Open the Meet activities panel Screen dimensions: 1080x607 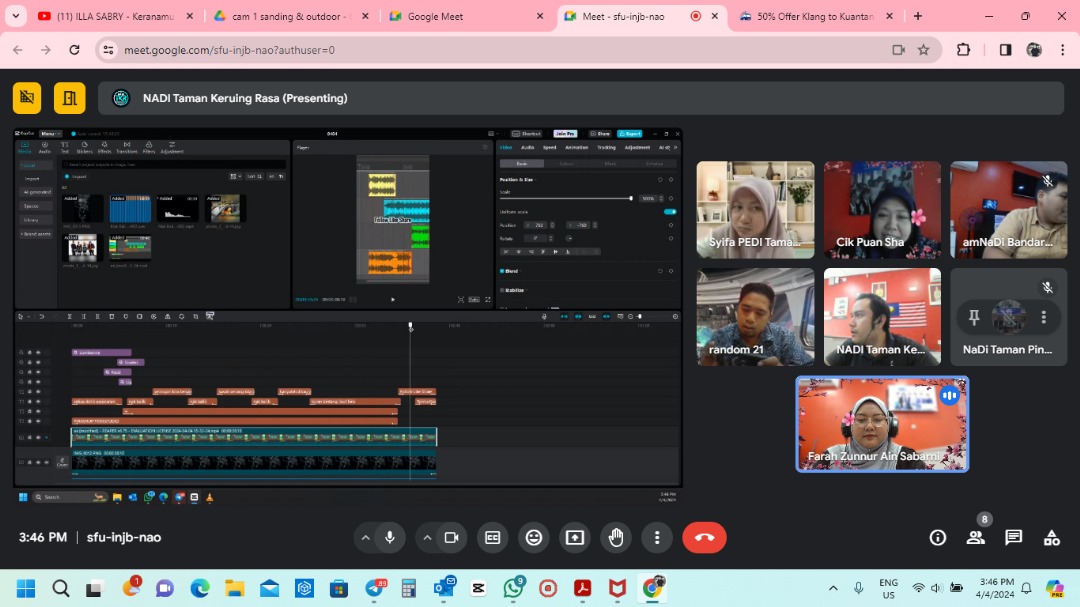[1051, 537]
